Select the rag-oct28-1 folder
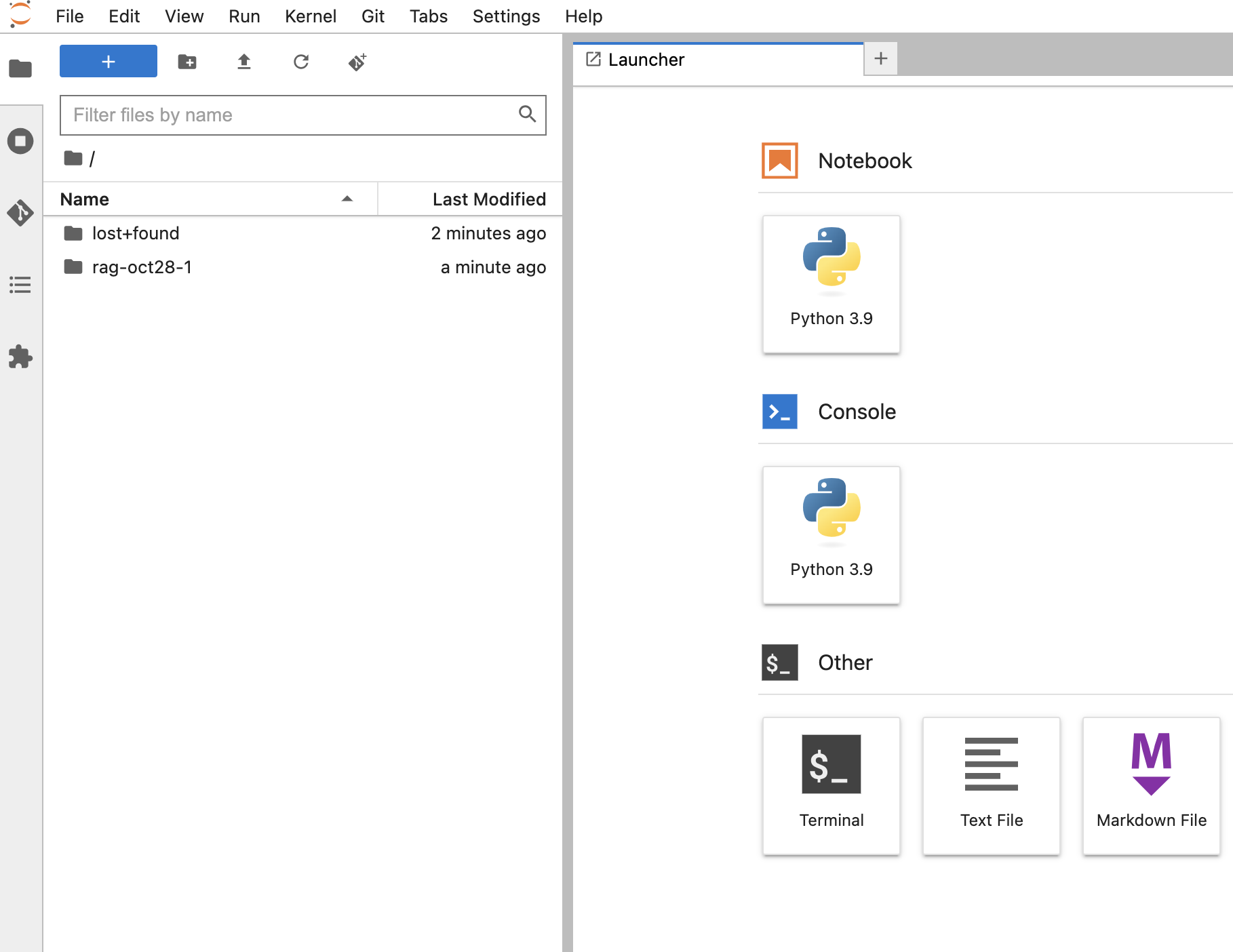This screenshot has height=952, width=1233. tap(302, 267)
